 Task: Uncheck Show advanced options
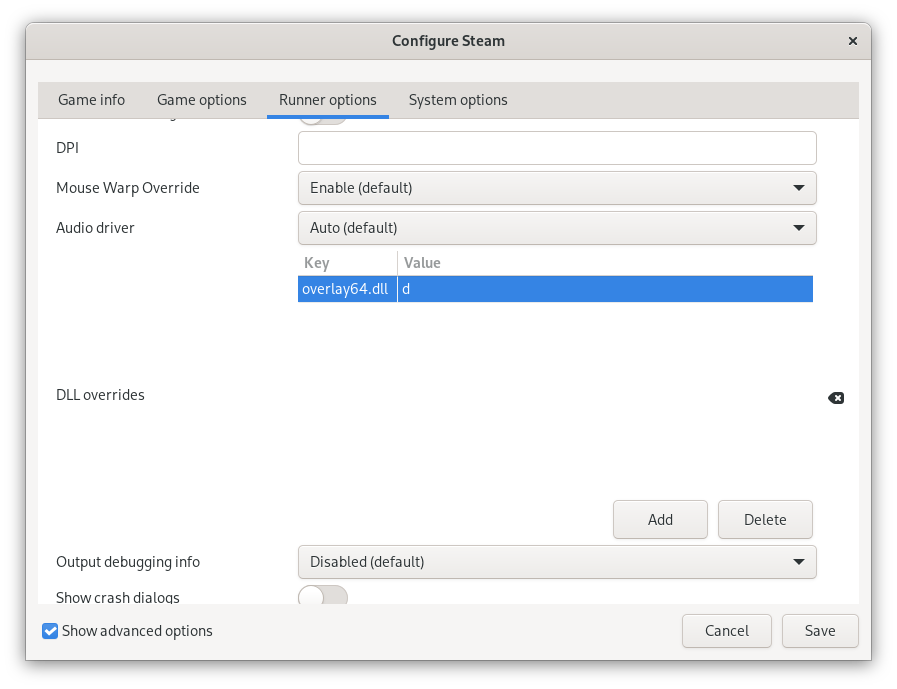pyautogui.click(x=50, y=631)
